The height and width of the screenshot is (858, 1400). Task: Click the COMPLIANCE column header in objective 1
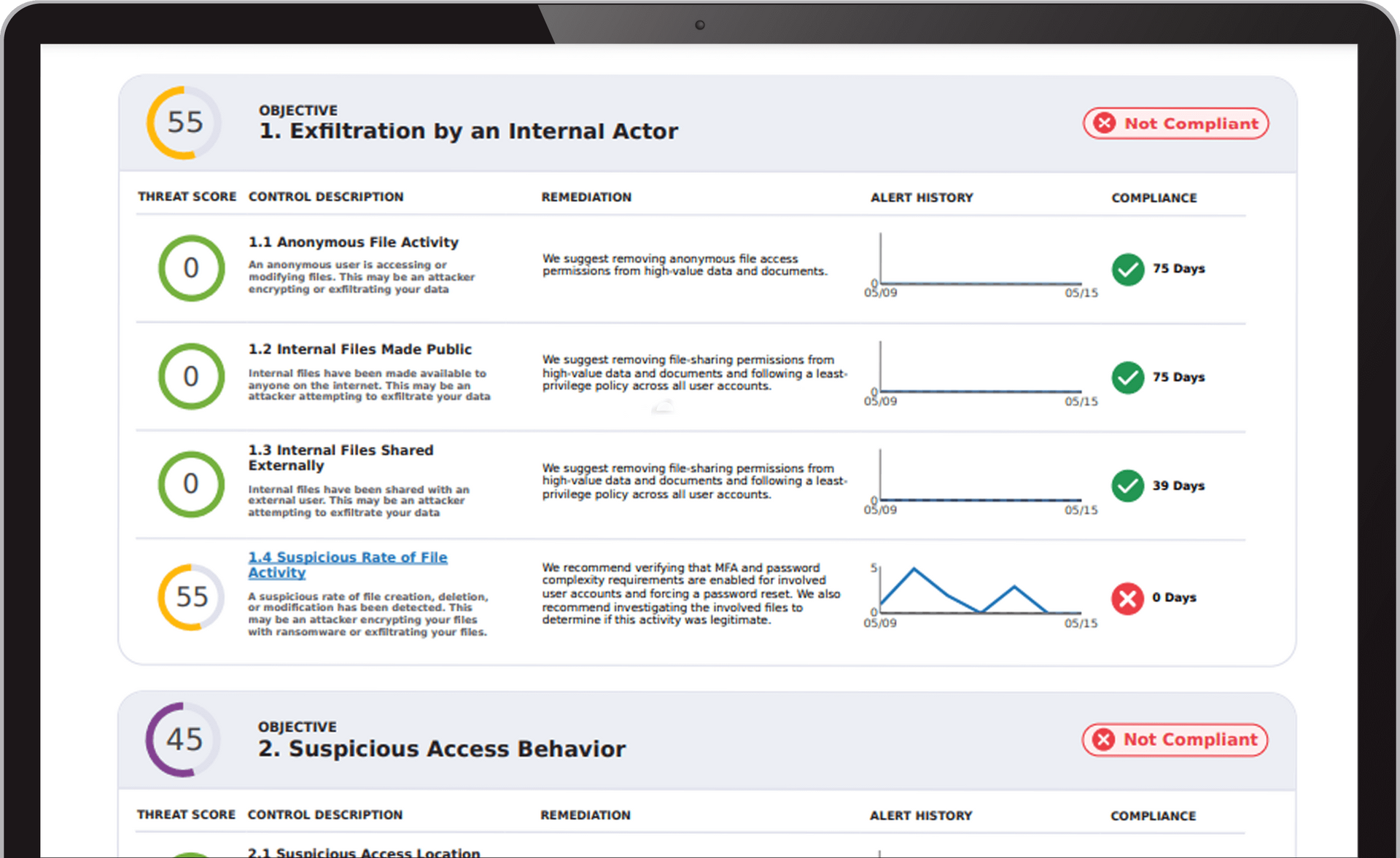click(x=1154, y=198)
